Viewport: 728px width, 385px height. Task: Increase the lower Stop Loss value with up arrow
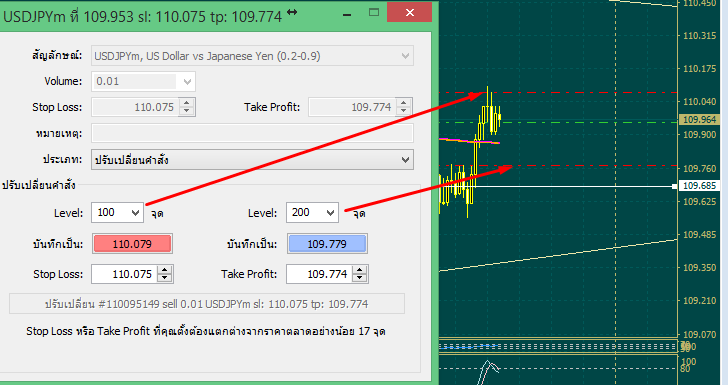(165, 270)
